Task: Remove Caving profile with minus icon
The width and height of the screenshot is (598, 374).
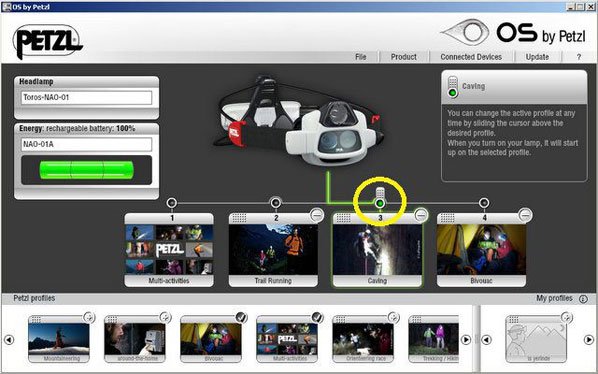Action: coord(421,215)
